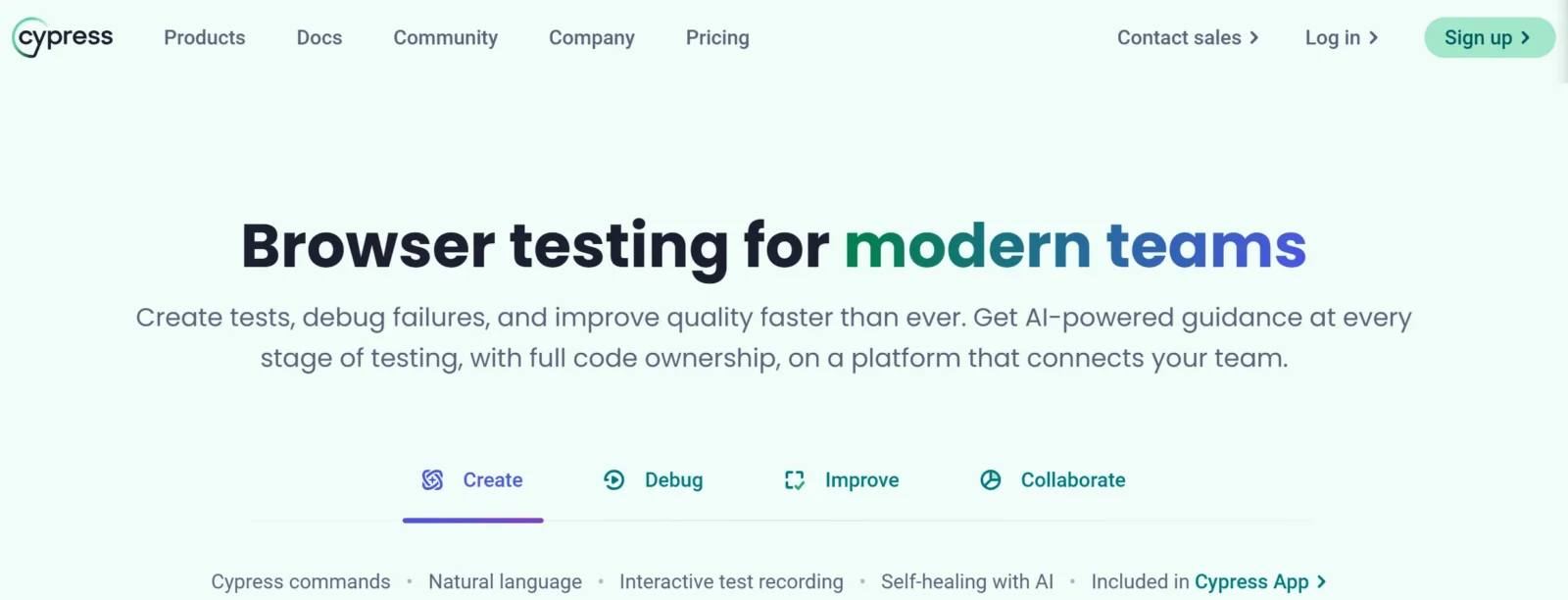This screenshot has height=600, width=1568.
Task: Expand the Company menu
Action: coord(591,37)
